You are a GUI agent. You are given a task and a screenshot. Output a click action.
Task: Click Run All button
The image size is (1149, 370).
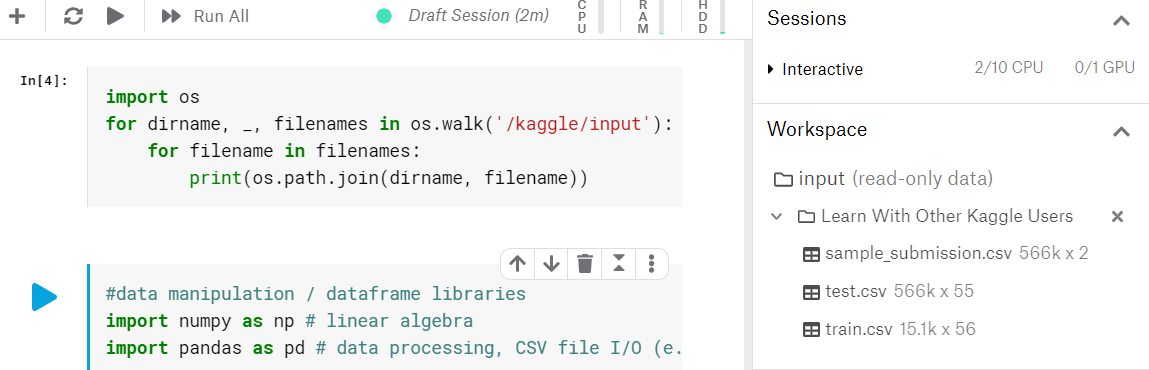[x=206, y=16]
